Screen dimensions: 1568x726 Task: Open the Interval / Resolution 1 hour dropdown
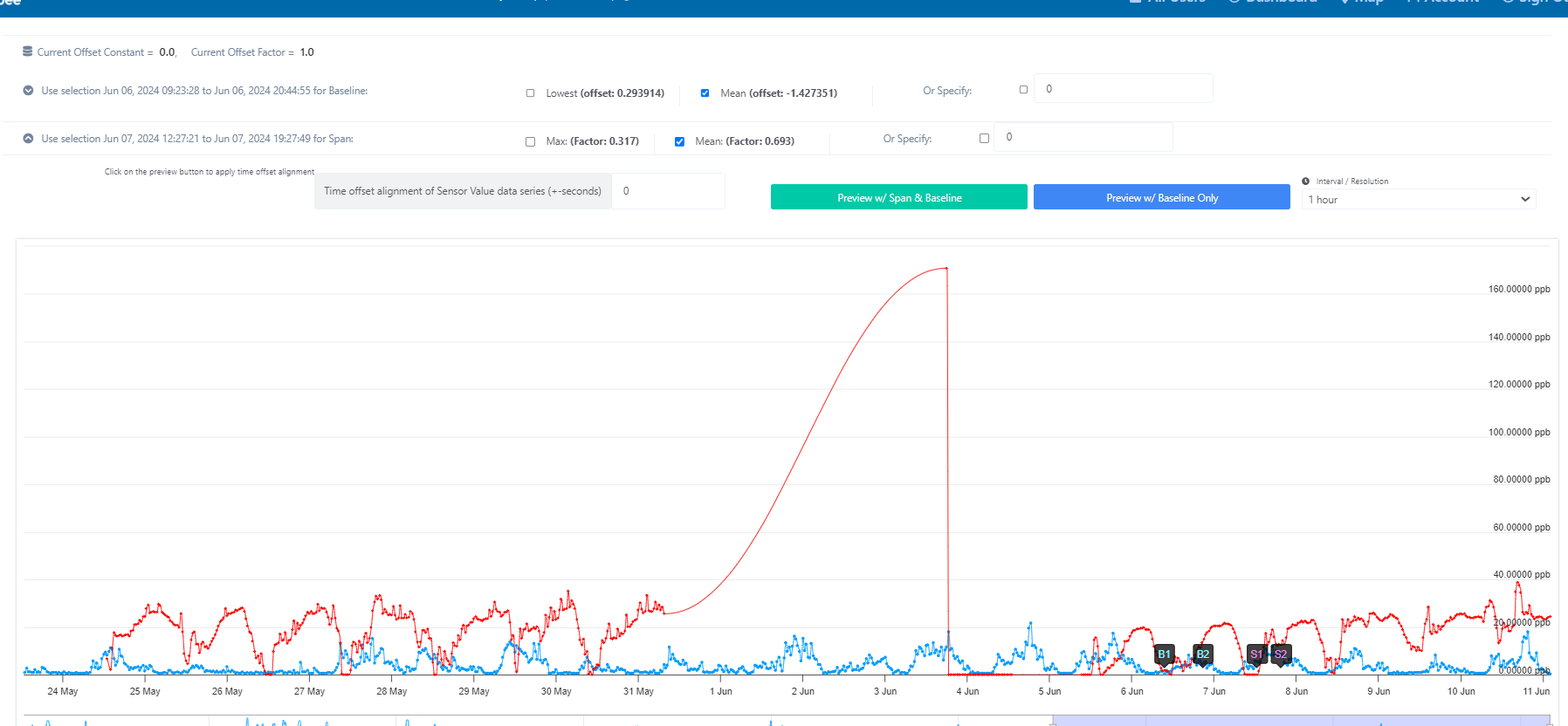(1419, 200)
